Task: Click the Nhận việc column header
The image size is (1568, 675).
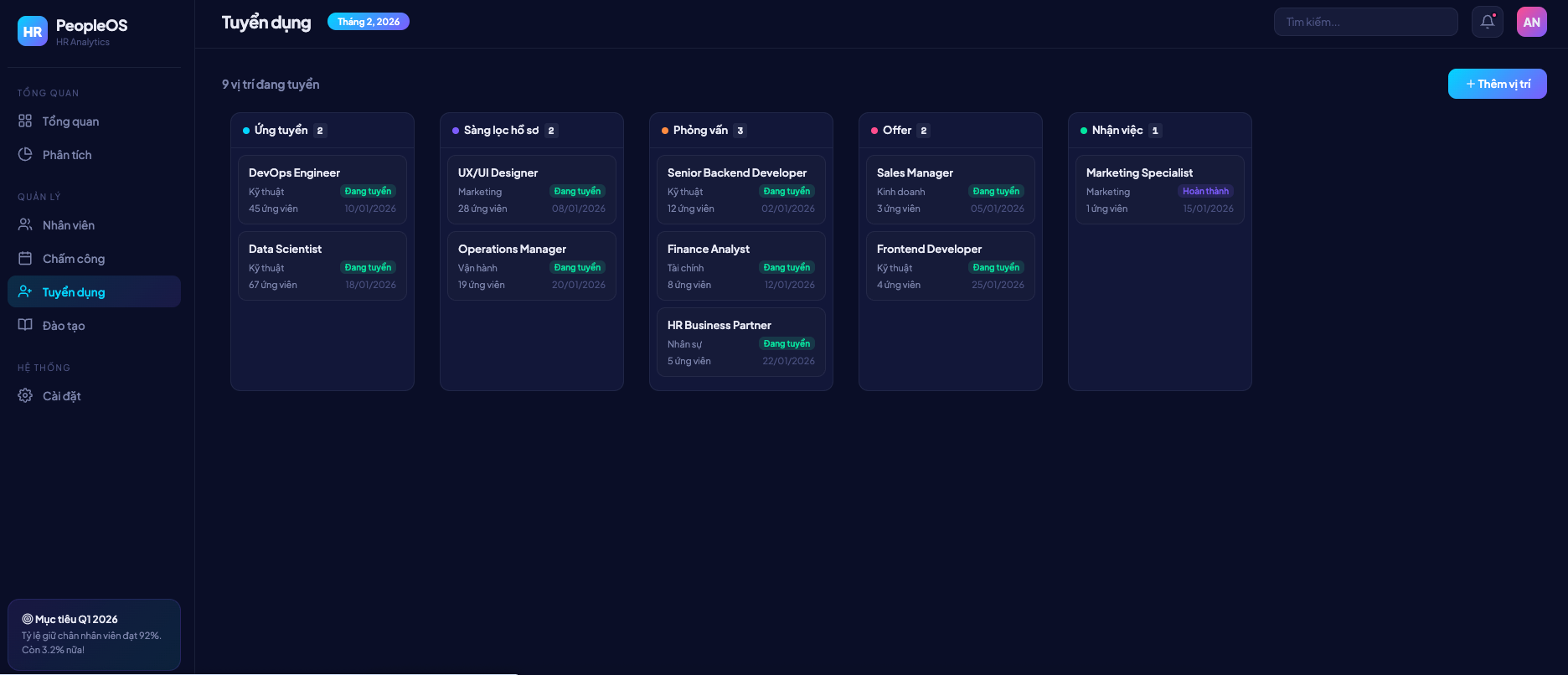Action: coord(1160,131)
